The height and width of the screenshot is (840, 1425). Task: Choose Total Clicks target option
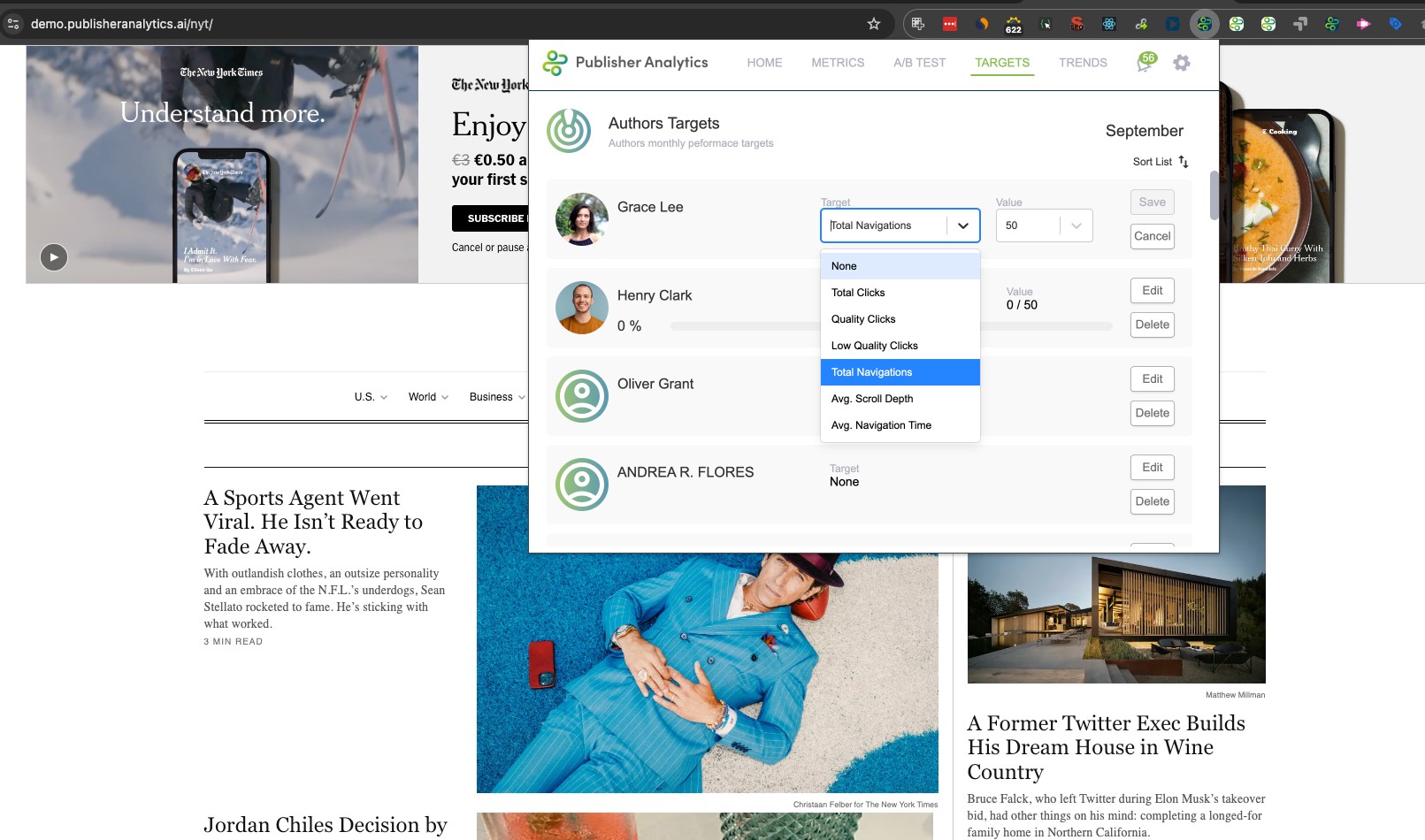[x=900, y=293]
